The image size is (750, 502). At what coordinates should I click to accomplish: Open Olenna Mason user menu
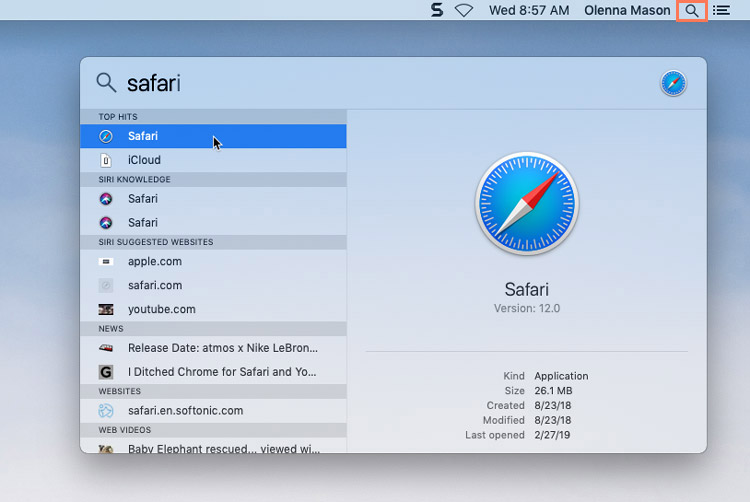click(629, 11)
